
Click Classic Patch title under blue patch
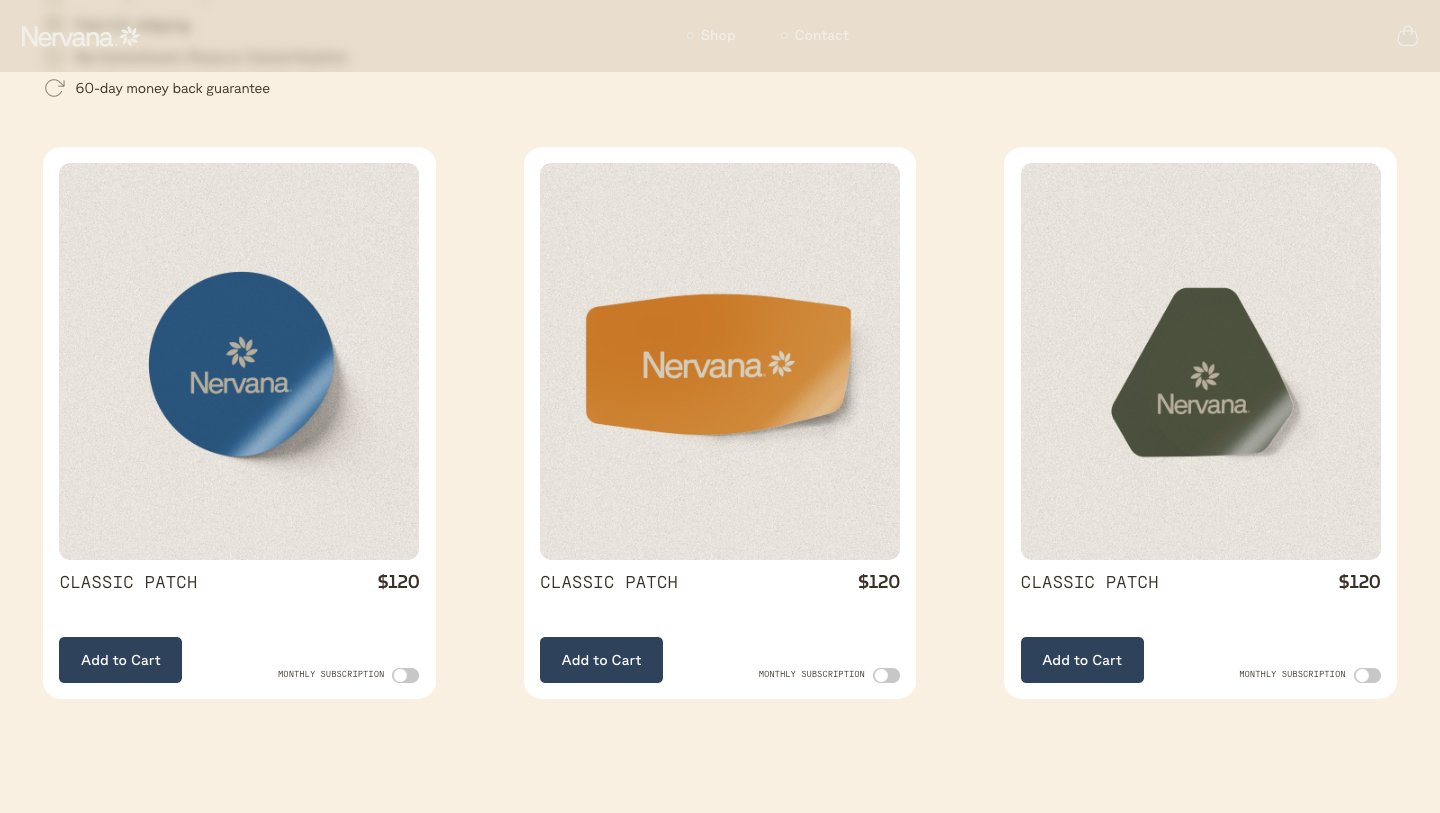[x=128, y=582]
